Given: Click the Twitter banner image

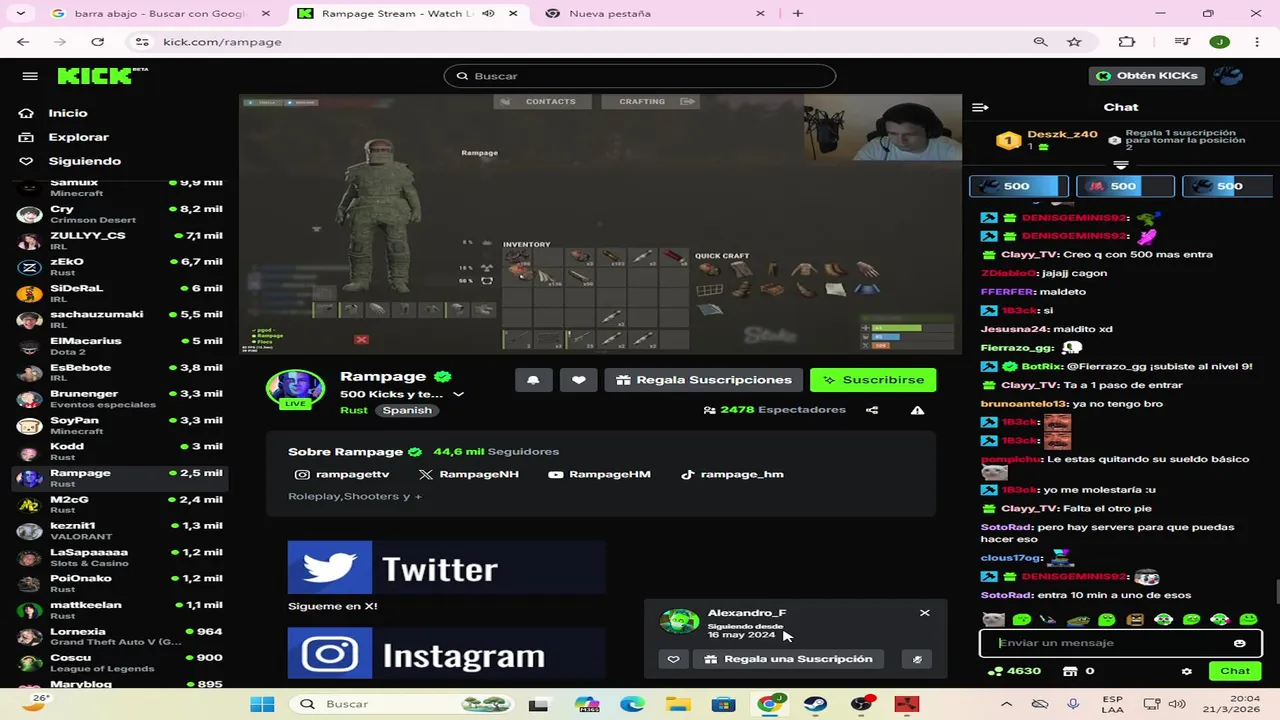Looking at the screenshot, I should (x=446, y=568).
